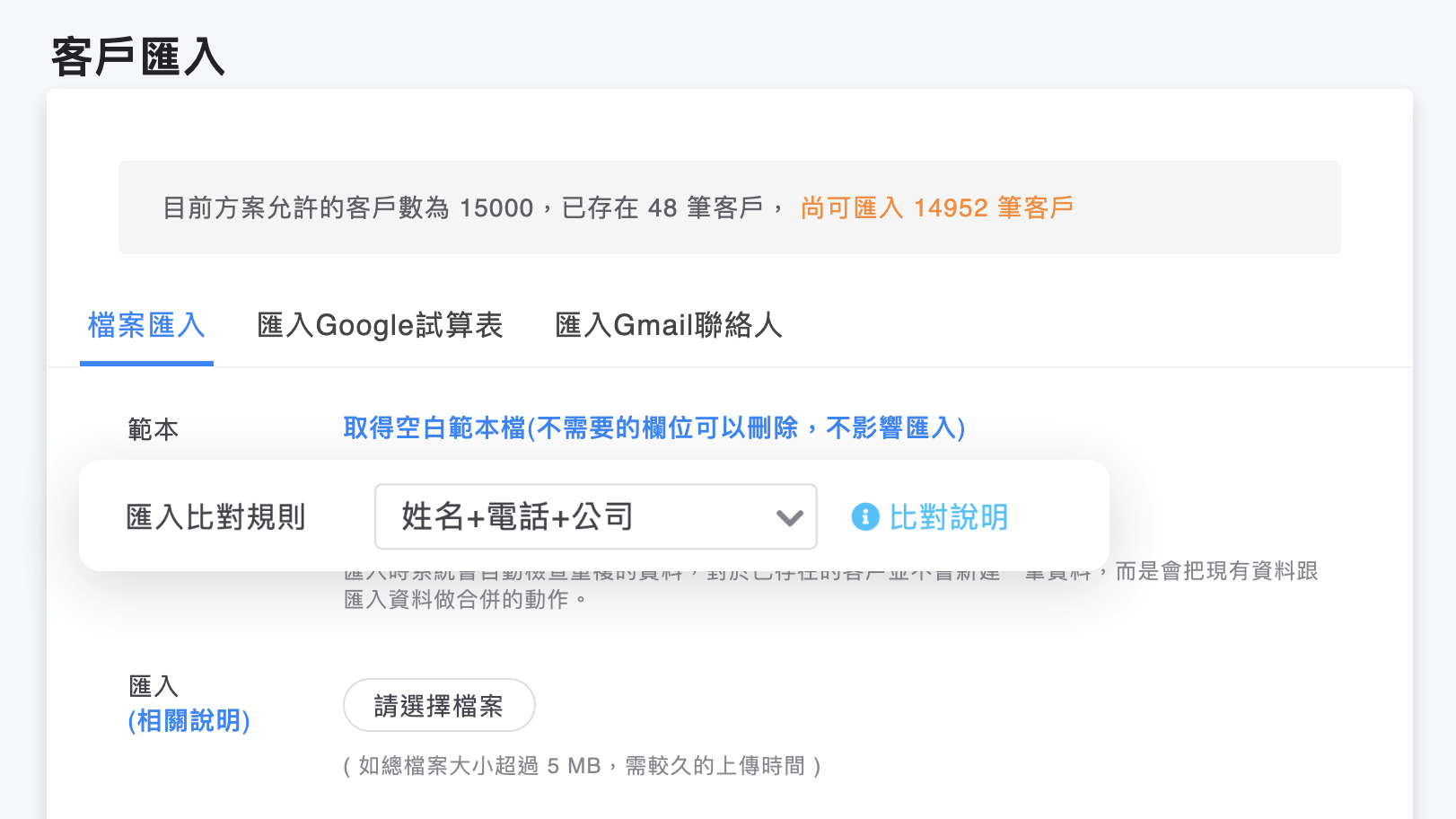Screen dimensions: 1456x819
Task: Click the dropdown chevron next to 姓名+電話+公司
Action: tap(788, 517)
